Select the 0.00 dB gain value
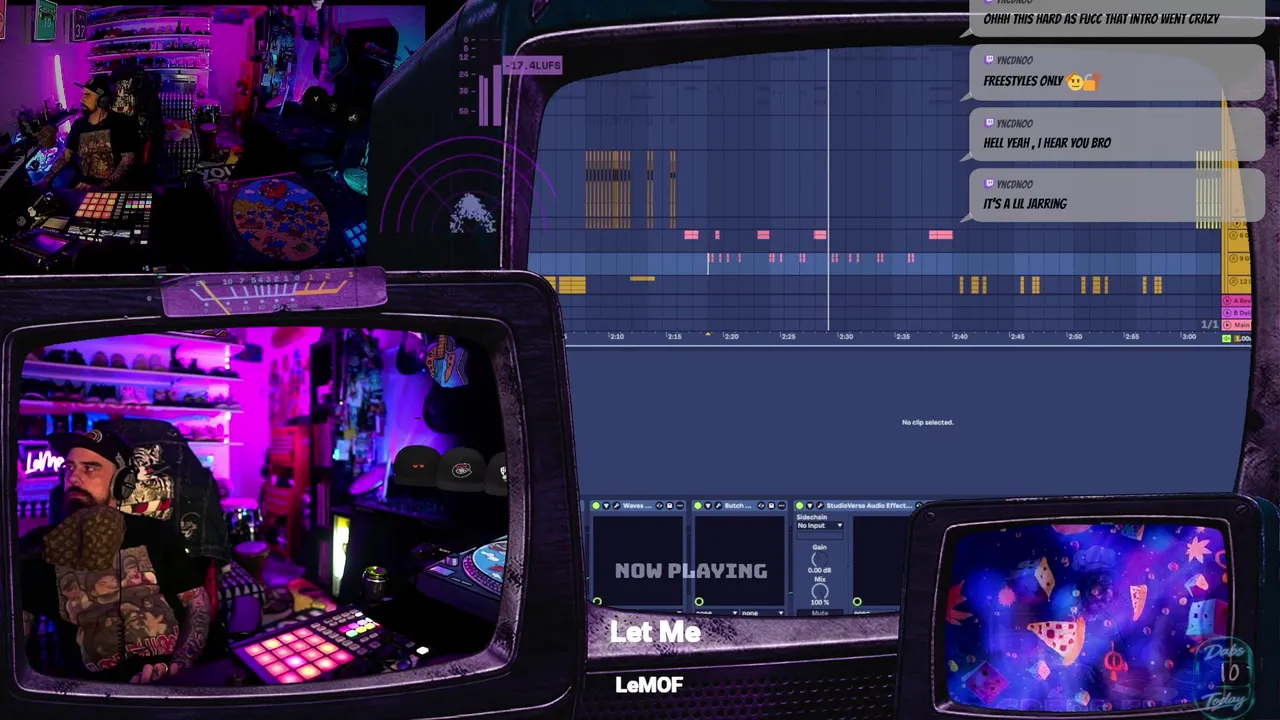The height and width of the screenshot is (720, 1280). [x=820, y=570]
